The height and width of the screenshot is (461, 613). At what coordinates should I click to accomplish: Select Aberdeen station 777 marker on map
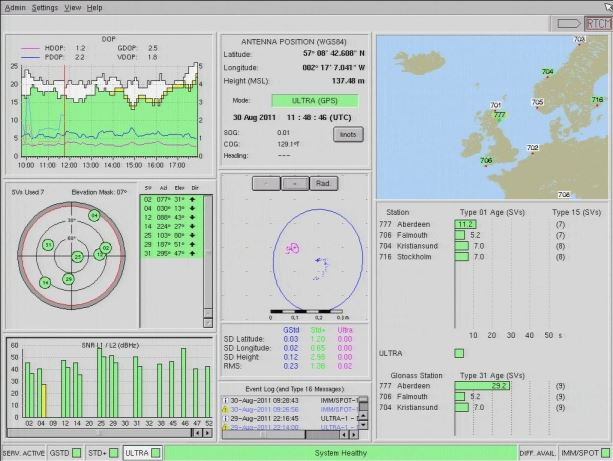(500, 115)
